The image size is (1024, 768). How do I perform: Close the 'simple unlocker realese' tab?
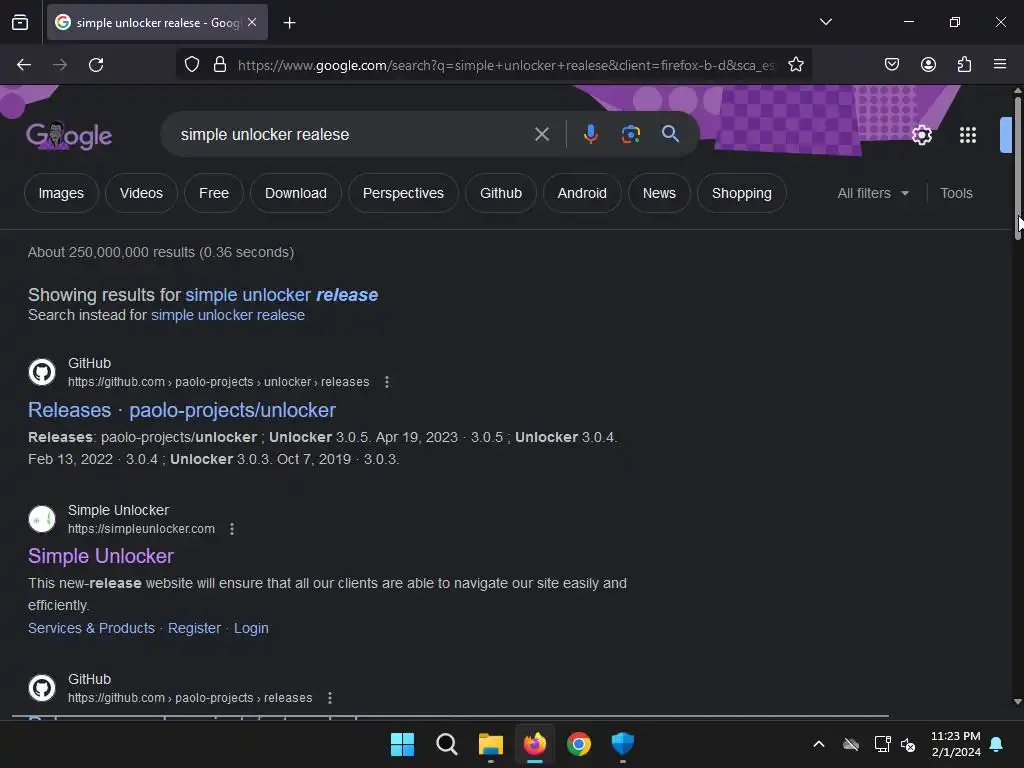coord(252,22)
